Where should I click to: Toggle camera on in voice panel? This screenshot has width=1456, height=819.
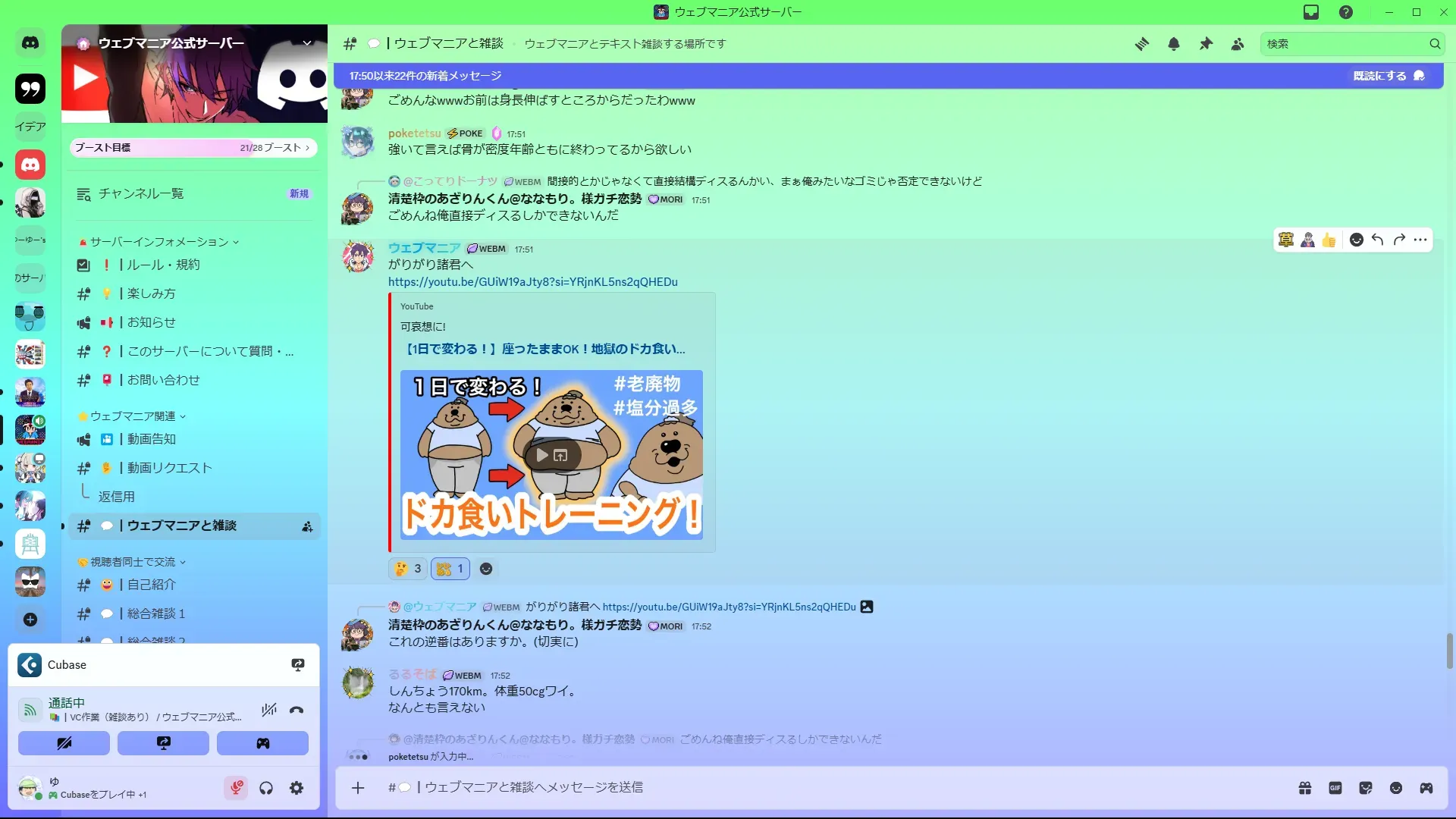pyautogui.click(x=64, y=743)
